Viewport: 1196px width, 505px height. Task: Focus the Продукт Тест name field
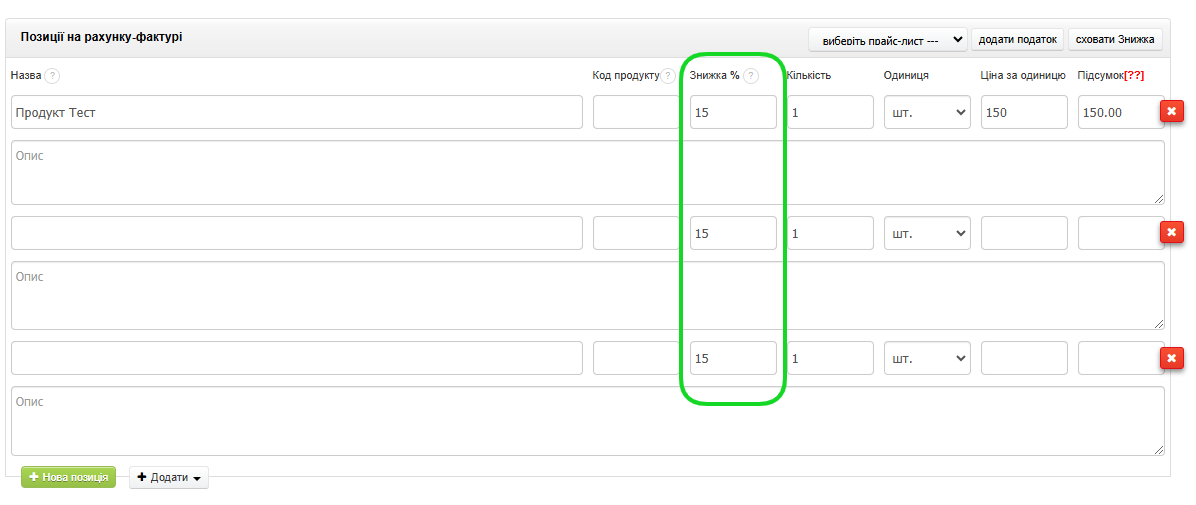coord(297,112)
